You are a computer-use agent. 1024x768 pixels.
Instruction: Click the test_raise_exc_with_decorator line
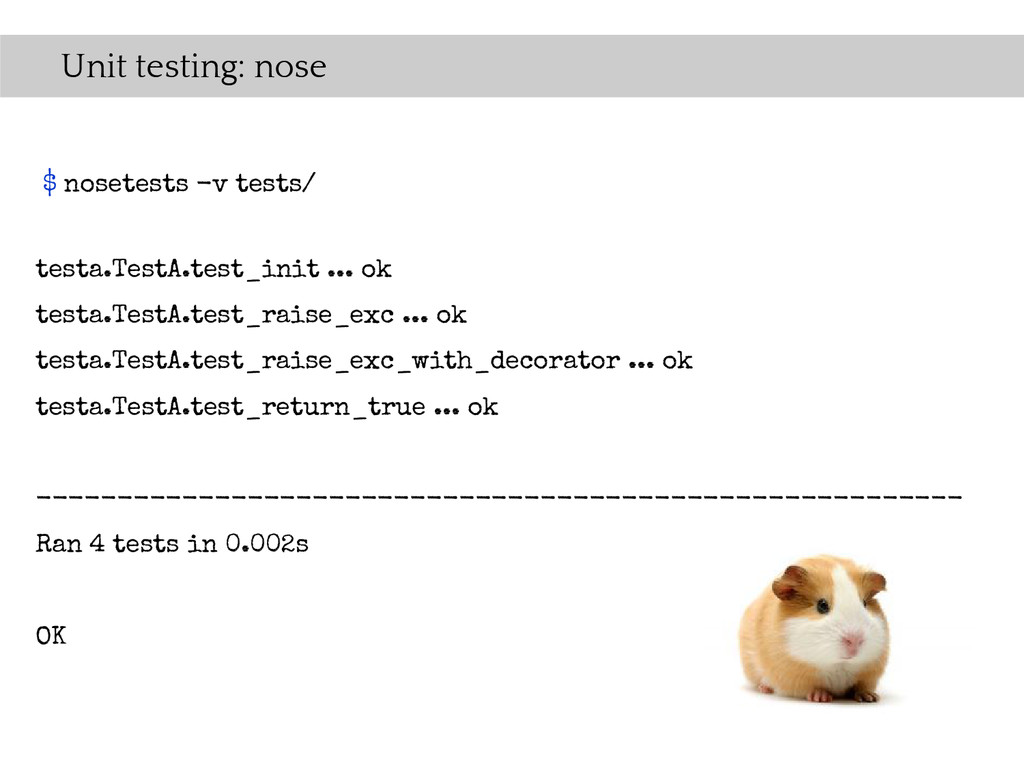tap(364, 360)
